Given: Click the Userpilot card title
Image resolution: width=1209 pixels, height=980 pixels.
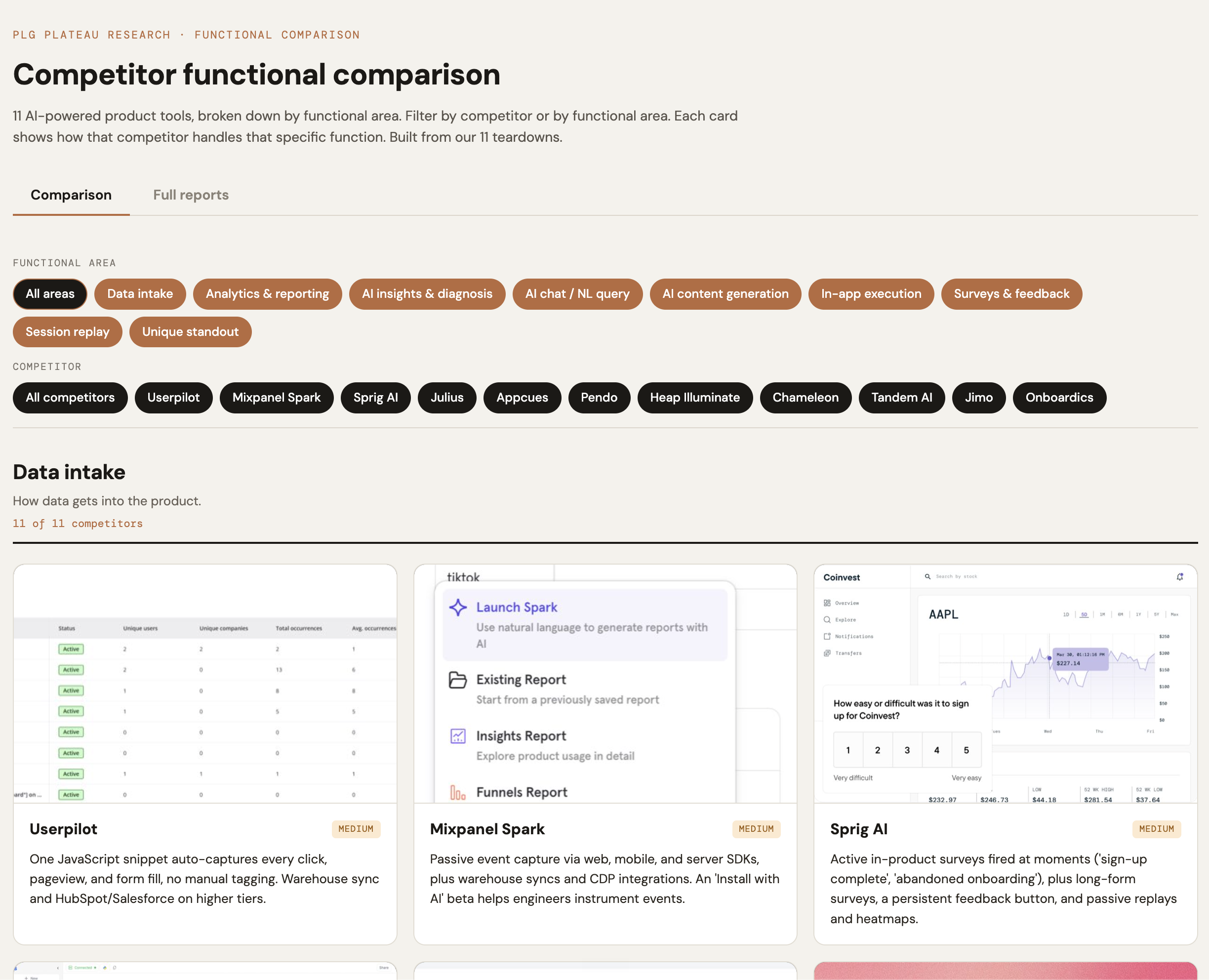Looking at the screenshot, I should [x=63, y=829].
